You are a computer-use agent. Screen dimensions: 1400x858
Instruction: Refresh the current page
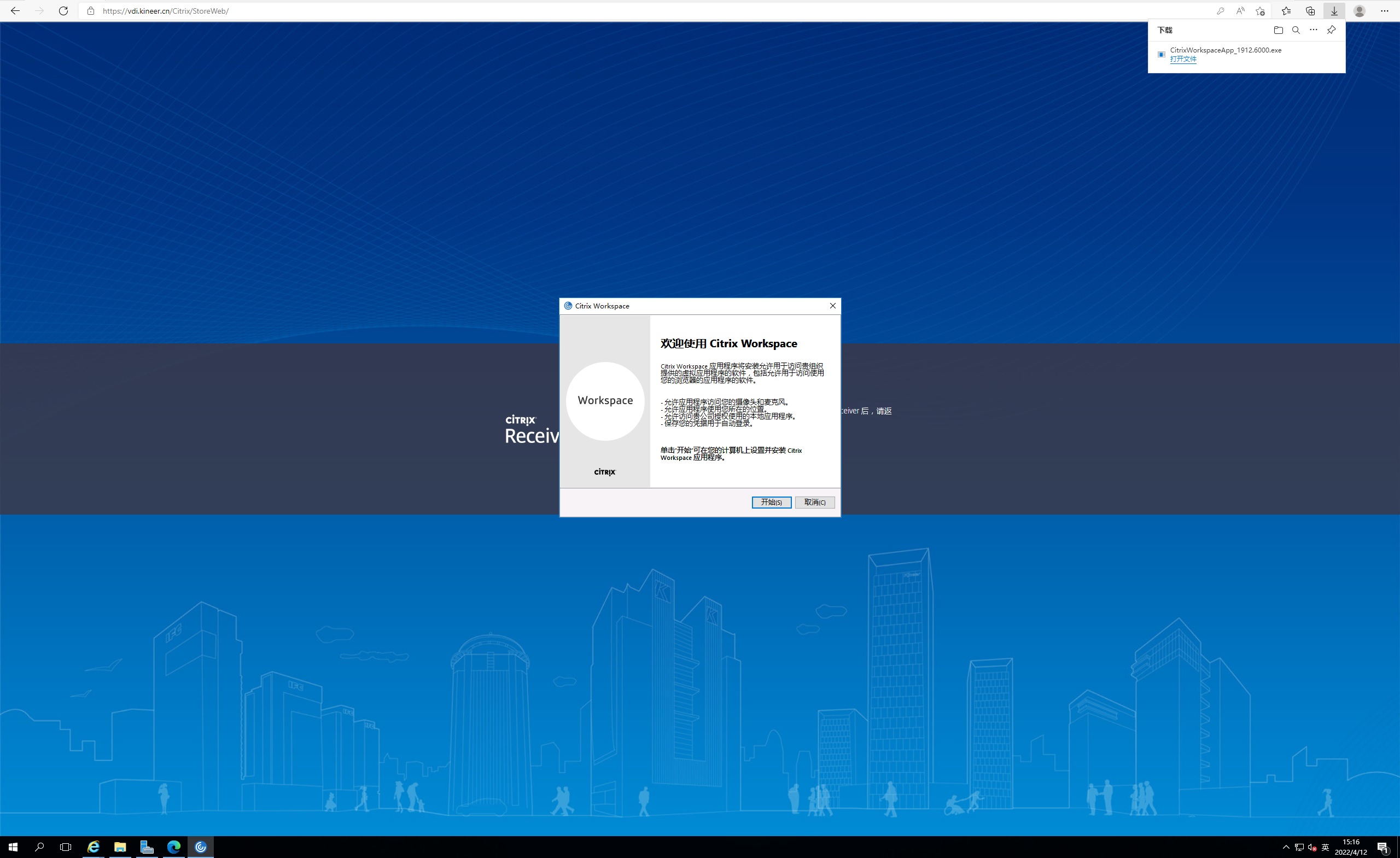pos(63,11)
